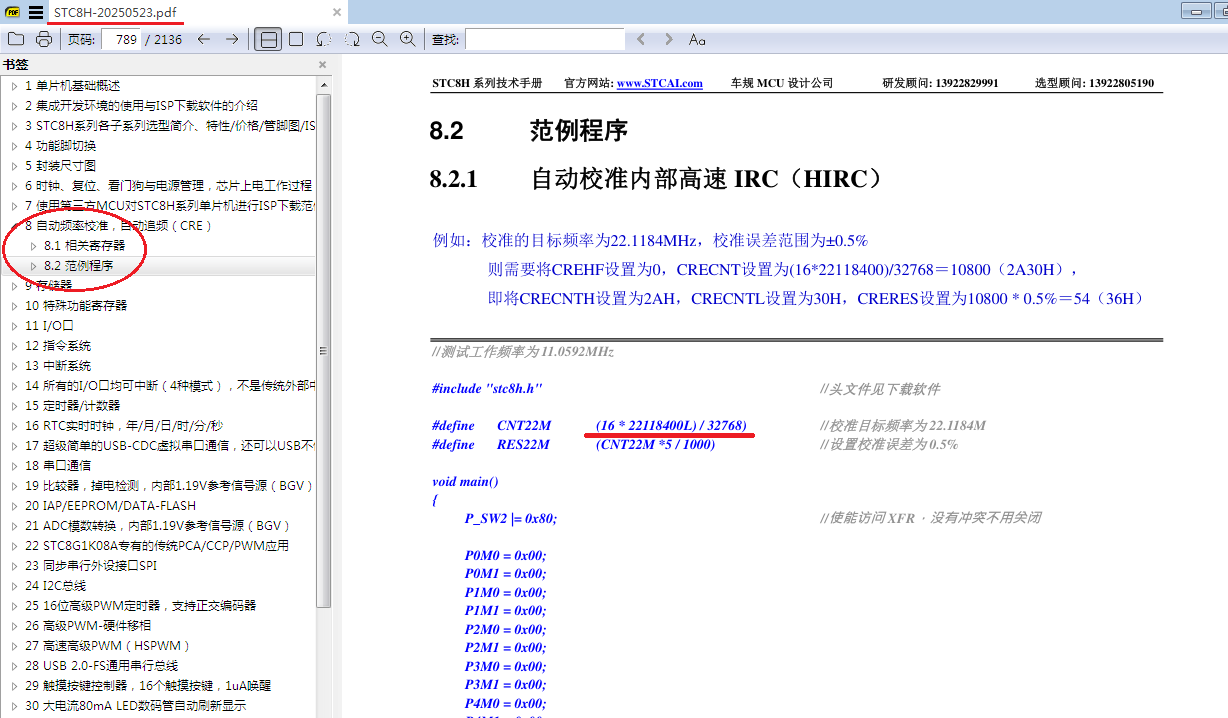
Task: Click the #include "stc8h.h" code line
Action: pyautogui.click(x=487, y=388)
